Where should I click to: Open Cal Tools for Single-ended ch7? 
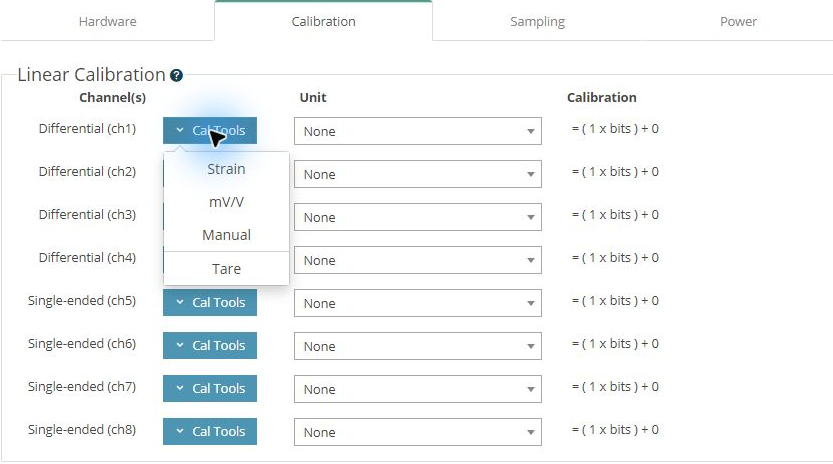[x=210, y=389]
